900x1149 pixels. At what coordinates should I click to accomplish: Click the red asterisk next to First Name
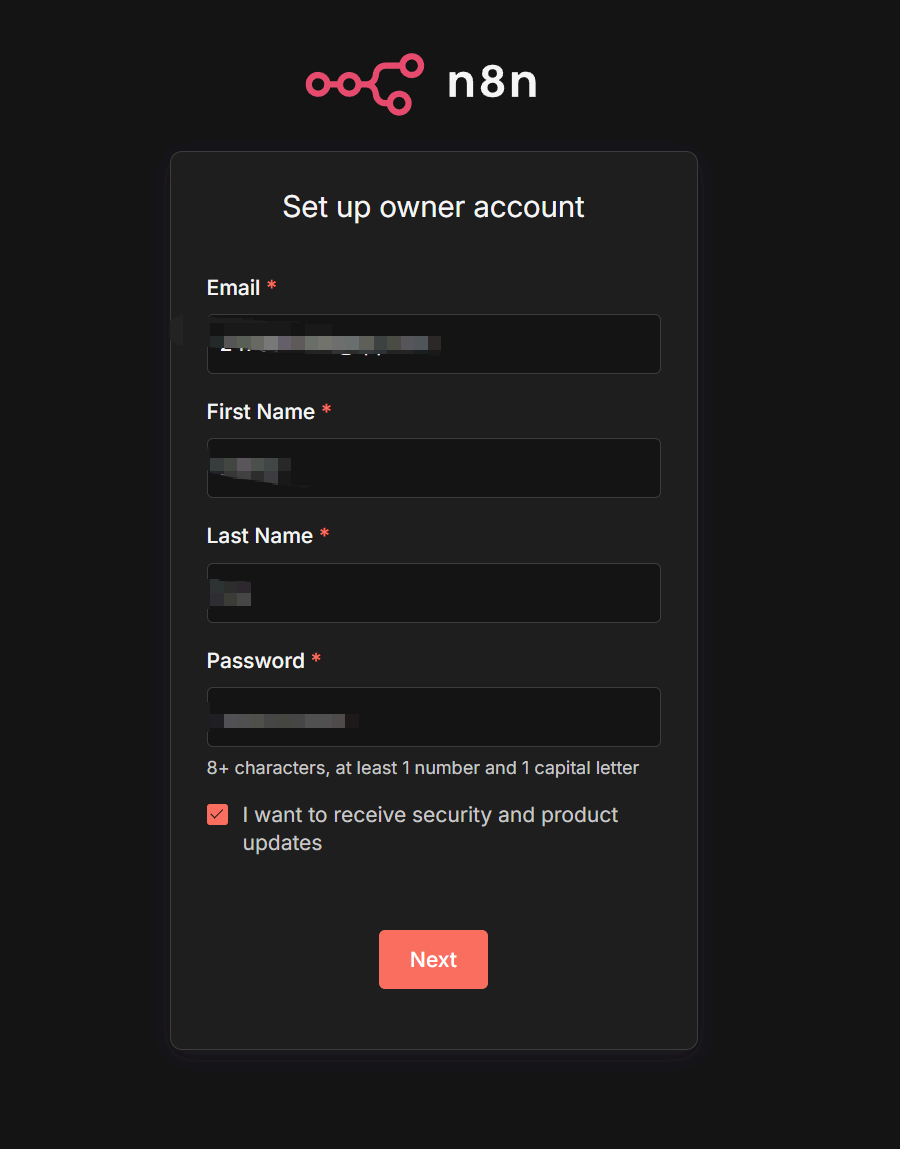326,411
